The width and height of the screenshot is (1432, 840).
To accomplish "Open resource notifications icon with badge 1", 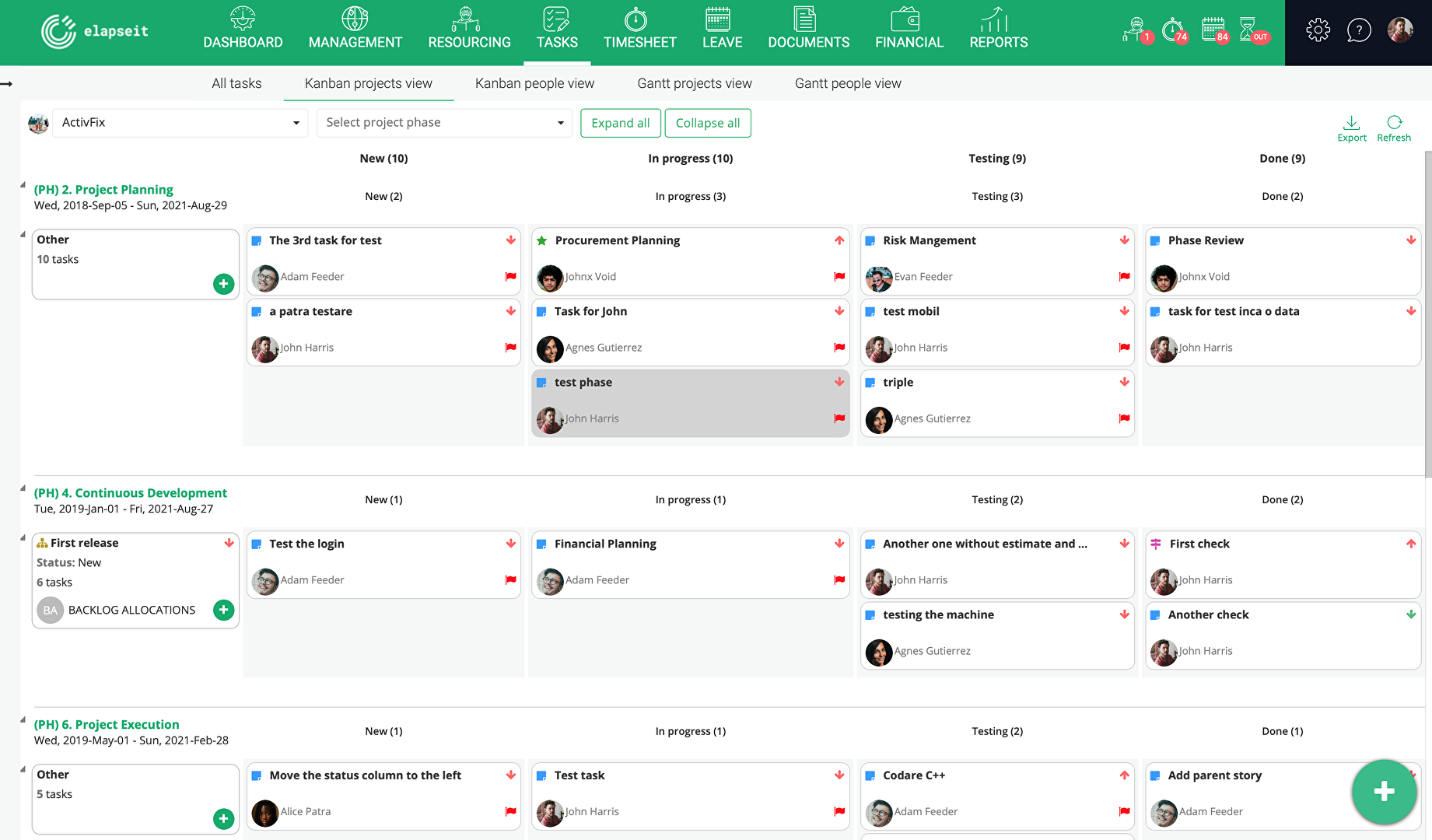I will click(x=1137, y=30).
